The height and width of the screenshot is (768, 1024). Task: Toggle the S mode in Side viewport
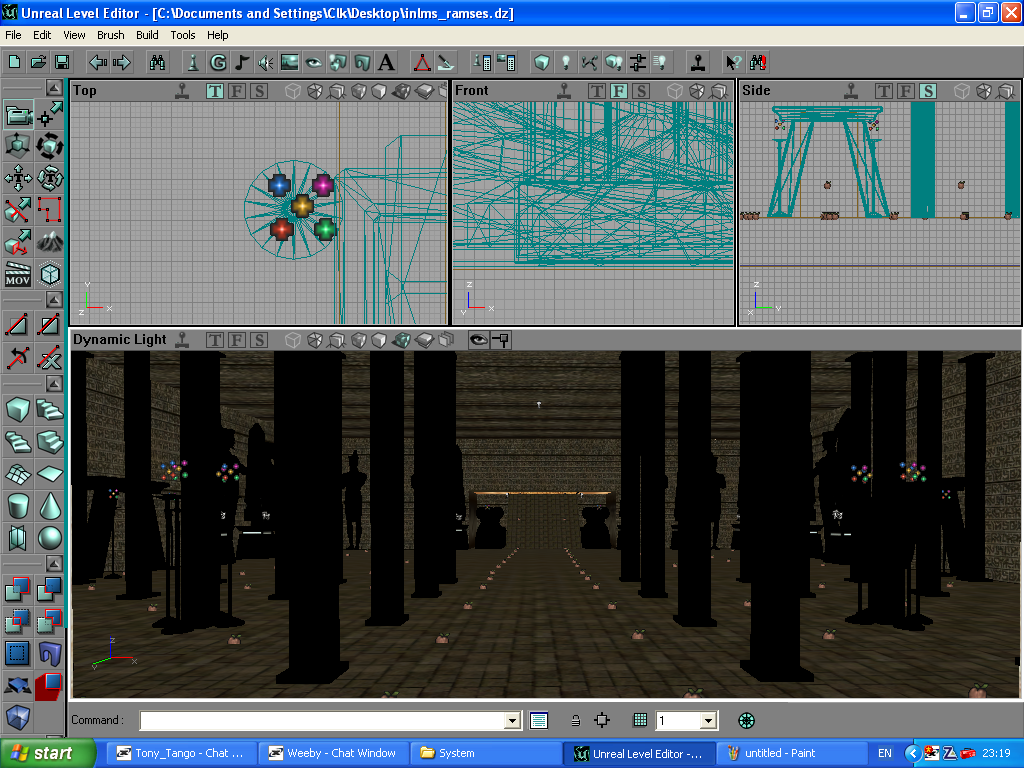click(x=928, y=91)
